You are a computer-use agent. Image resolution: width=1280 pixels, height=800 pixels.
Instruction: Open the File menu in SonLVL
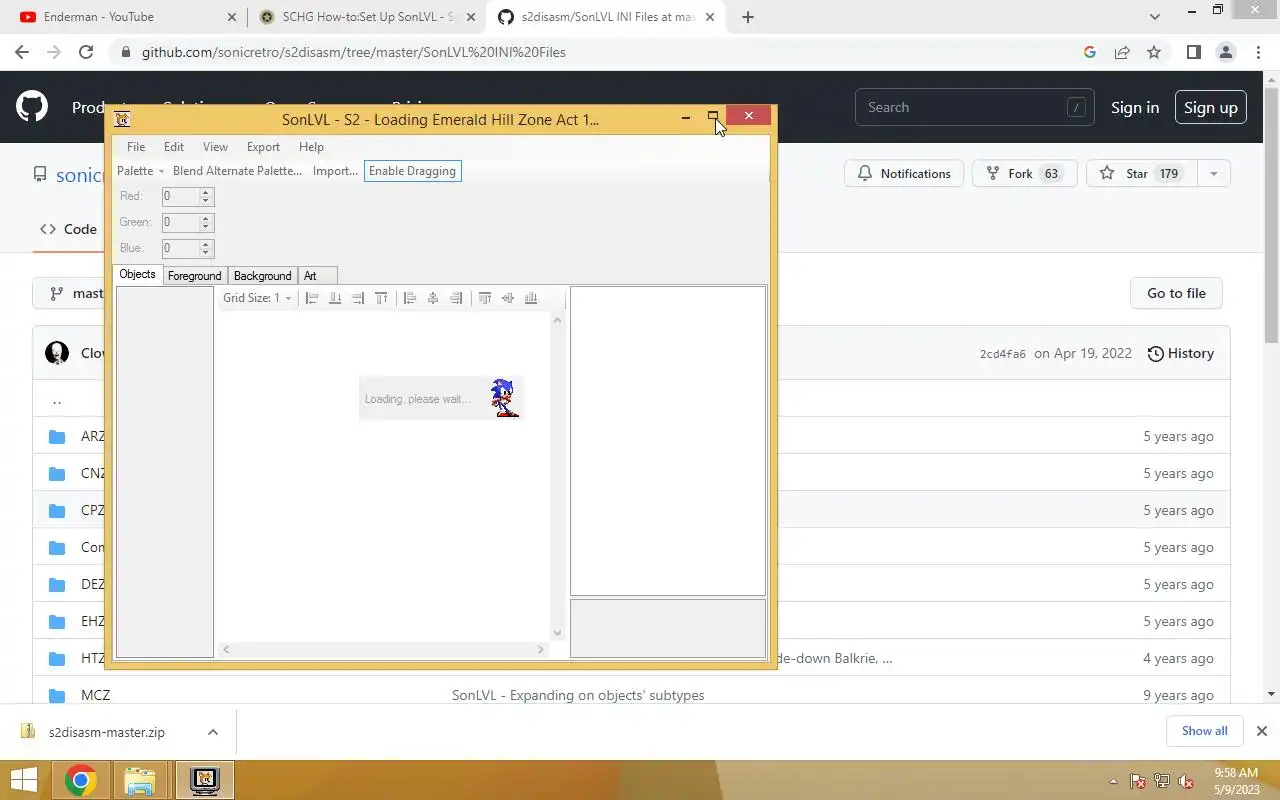point(136,147)
